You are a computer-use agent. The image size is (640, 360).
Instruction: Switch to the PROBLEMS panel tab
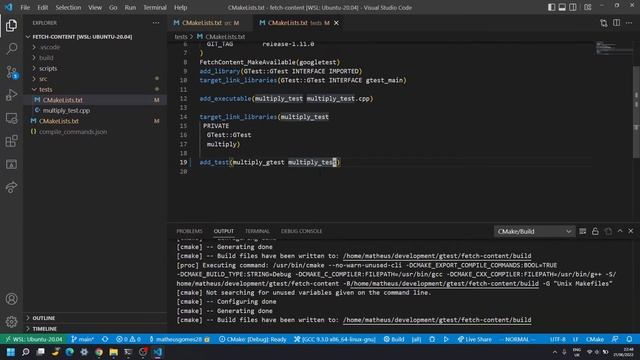(x=189, y=231)
